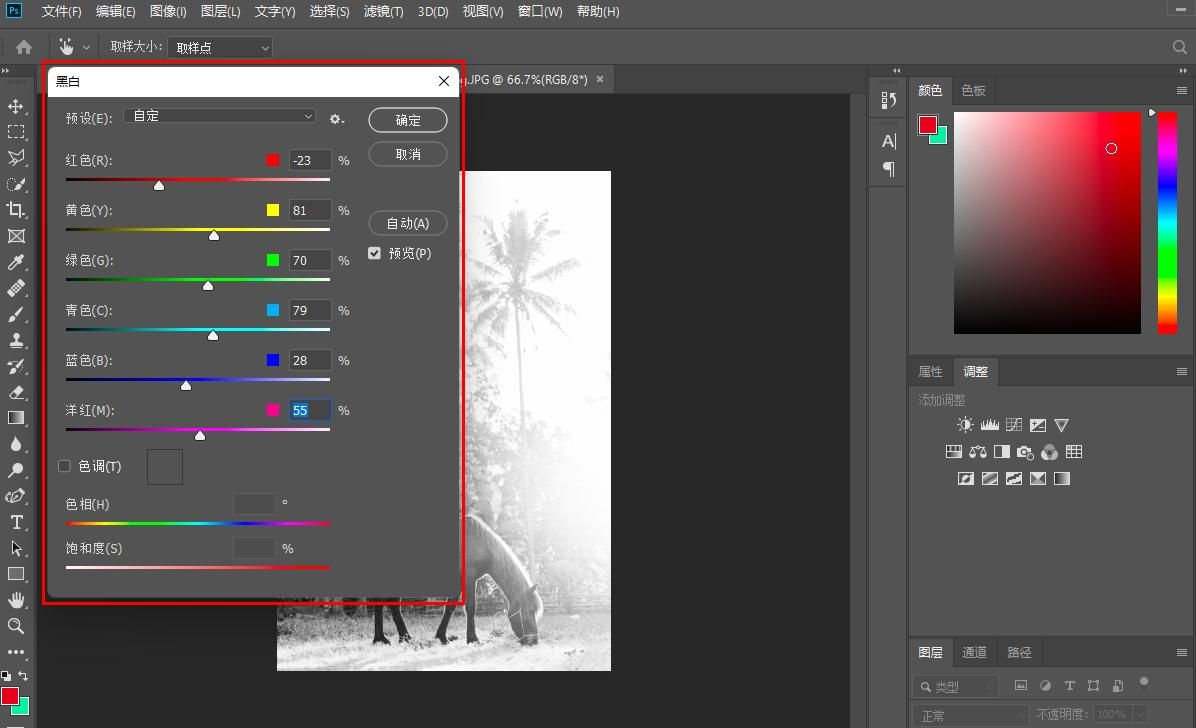This screenshot has height=728, width=1196.
Task: Toggle the Preview checkbox
Action: pos(374,253)
